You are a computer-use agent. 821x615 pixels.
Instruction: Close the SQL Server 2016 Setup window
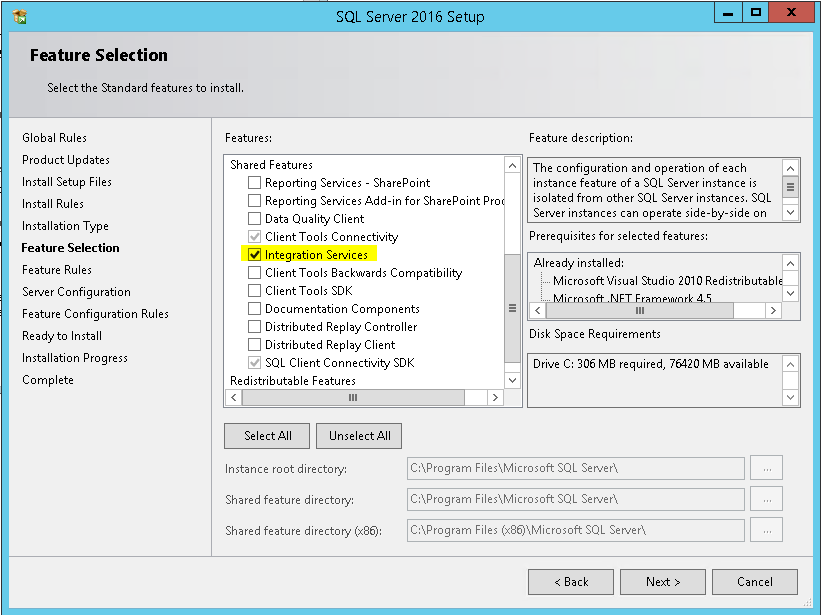click(791, 13)
